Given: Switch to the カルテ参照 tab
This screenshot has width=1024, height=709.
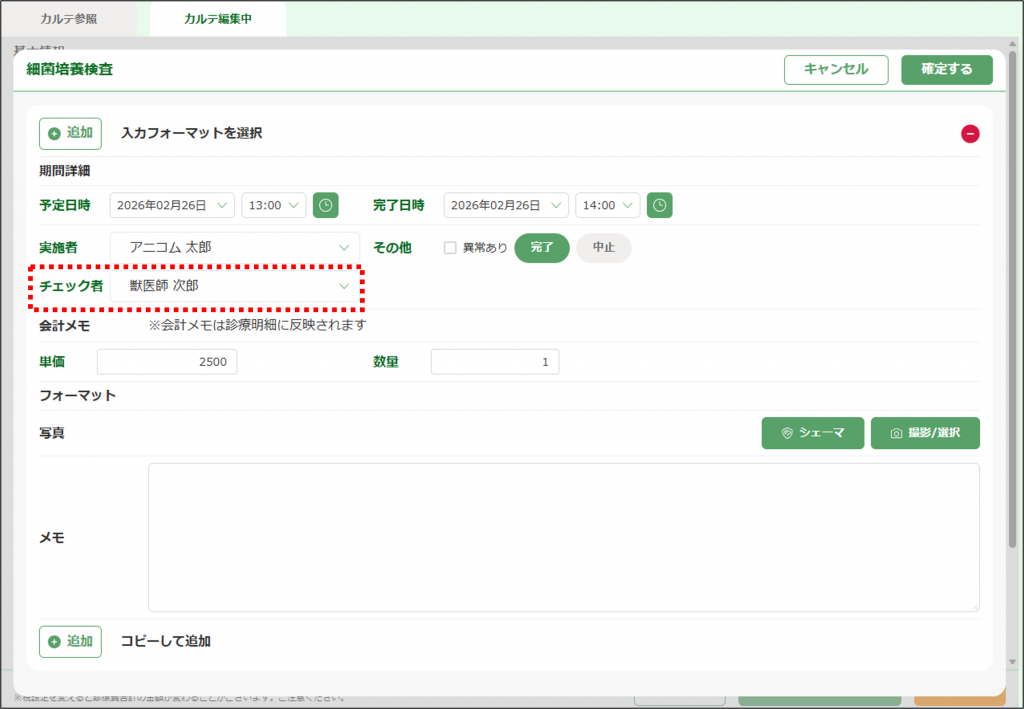Looking at the screenshot, I should coord(69,19).
